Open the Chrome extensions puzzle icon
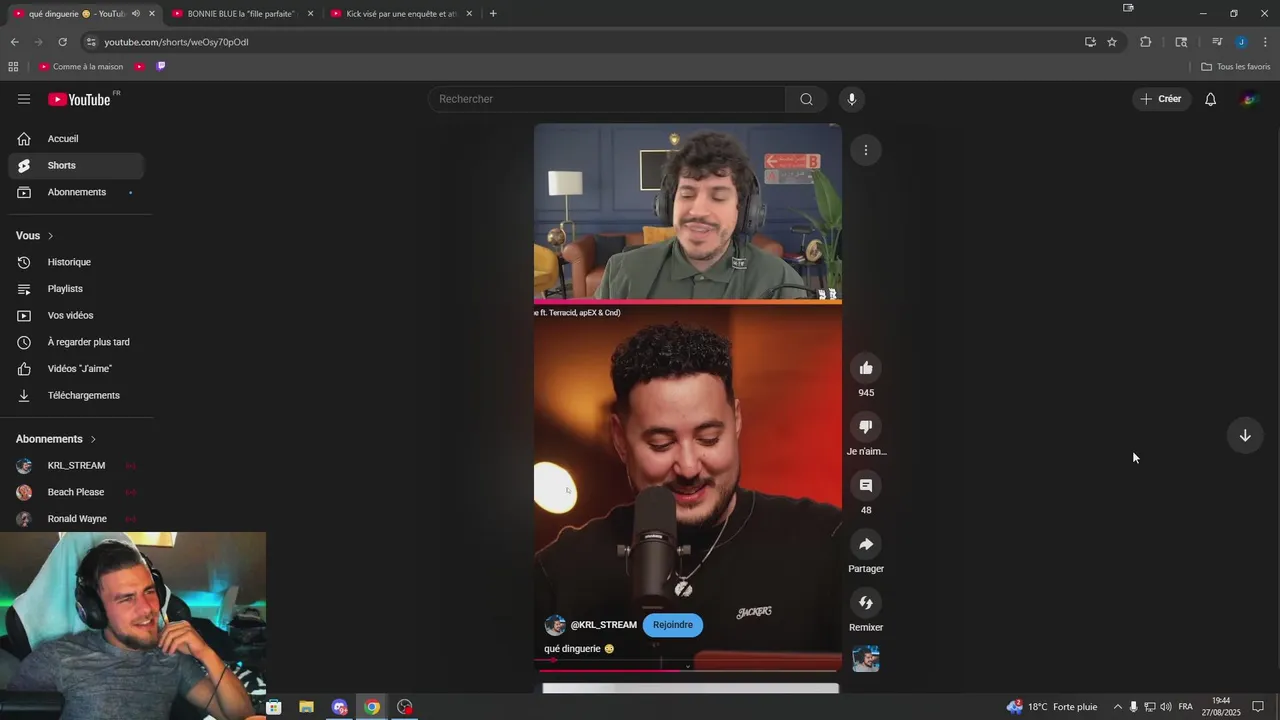Viewport: 1280px width, 720px height. pyautogui.click(x=1145, y=42)
